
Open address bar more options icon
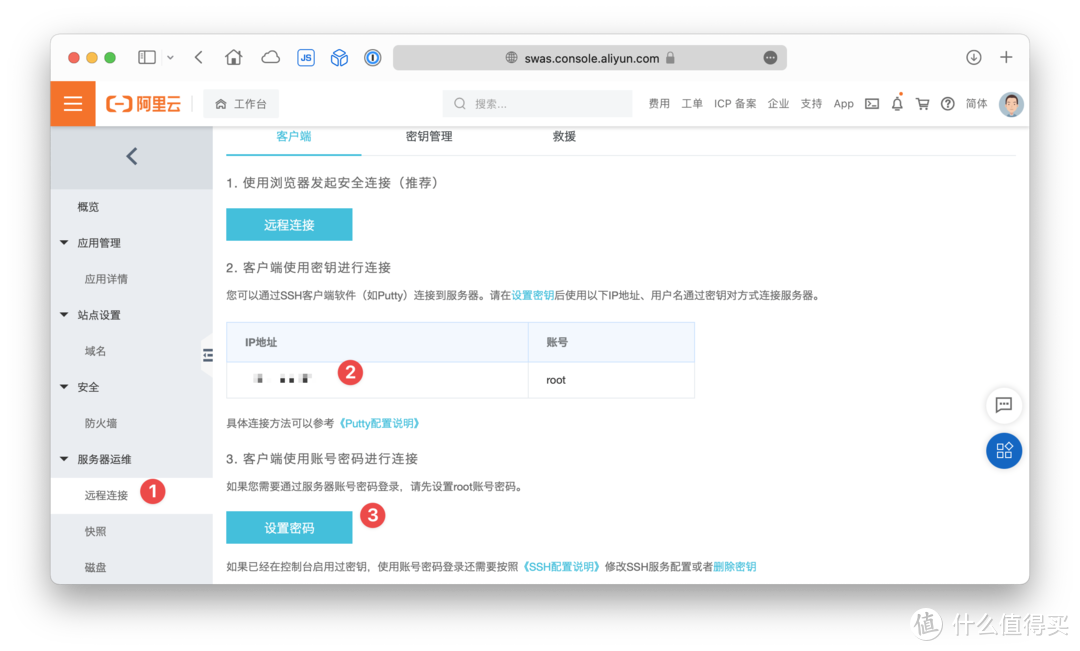770,58
